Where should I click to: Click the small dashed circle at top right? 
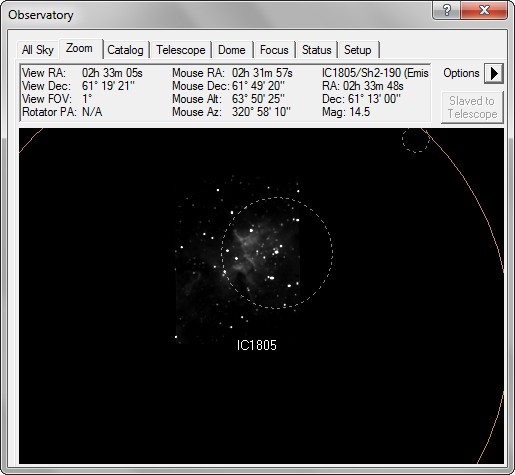click(416, 140)
